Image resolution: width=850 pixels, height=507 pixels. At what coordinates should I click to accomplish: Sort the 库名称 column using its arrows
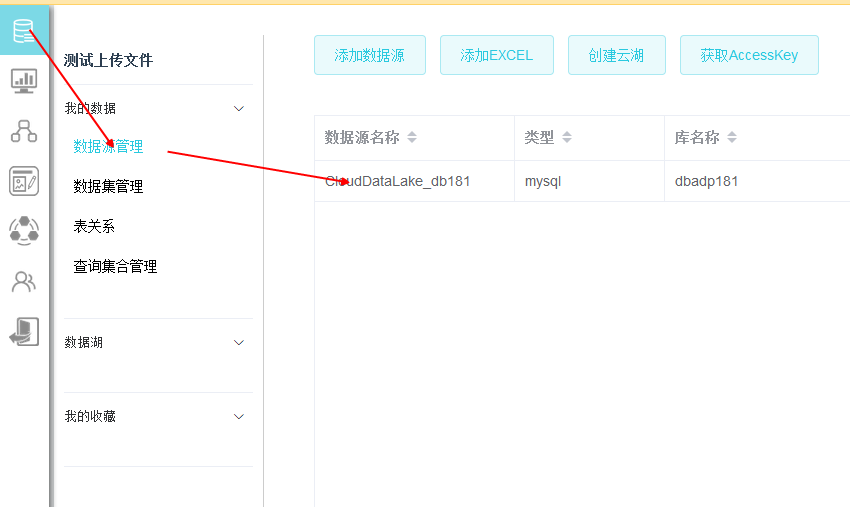pyautogui.click(x=732, y=138)
